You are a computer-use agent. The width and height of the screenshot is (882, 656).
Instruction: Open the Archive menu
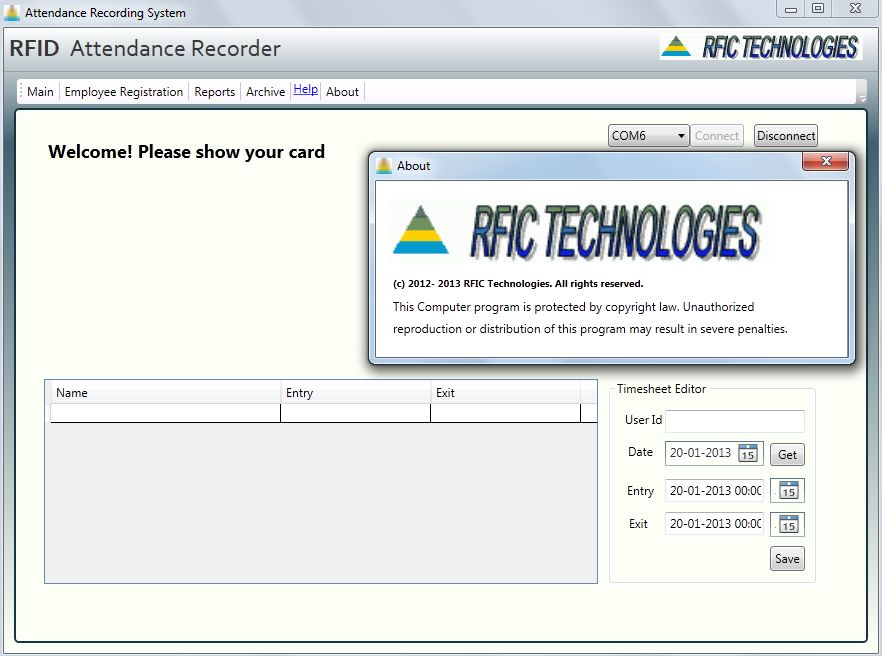pos(266,92)
